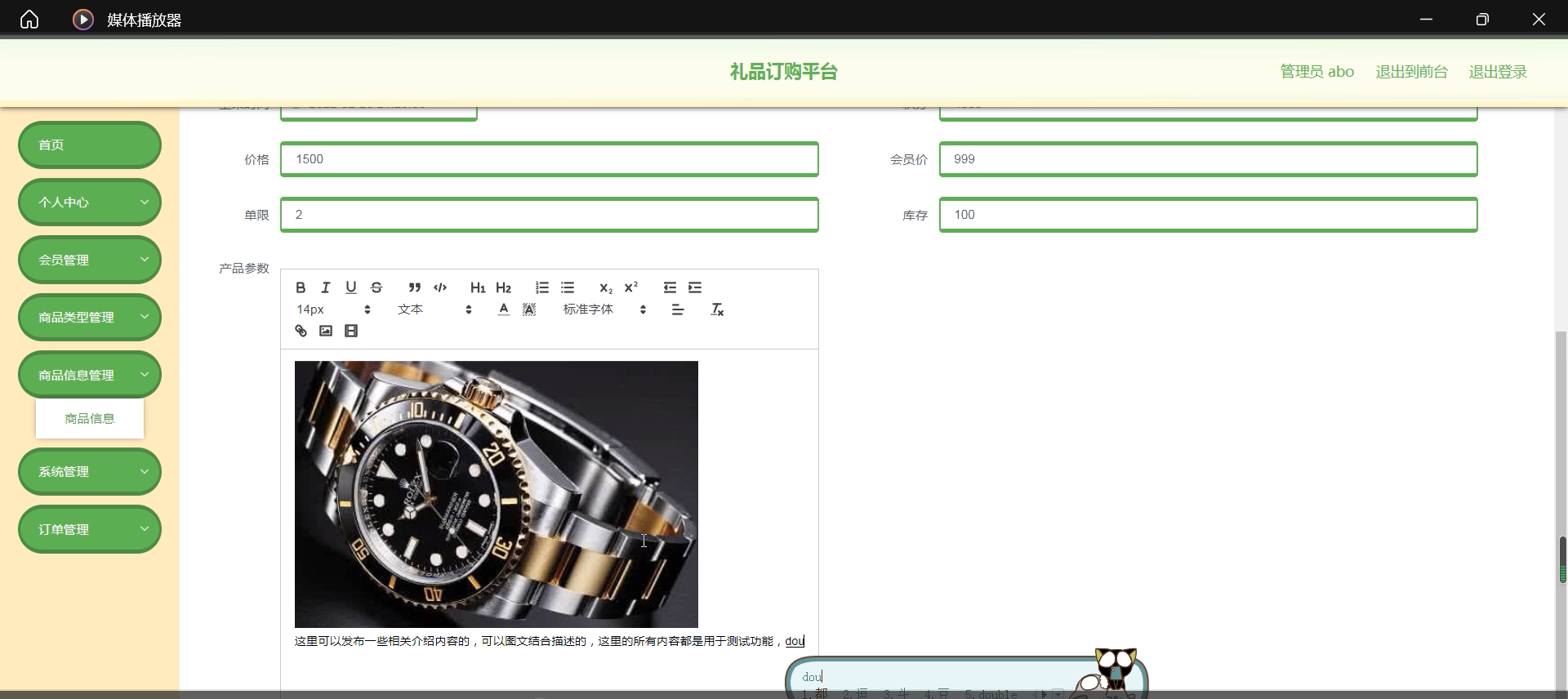Focus the 会员价 input field
Viewport: 1568px width, 699px height.
[x=1209, y=159]
